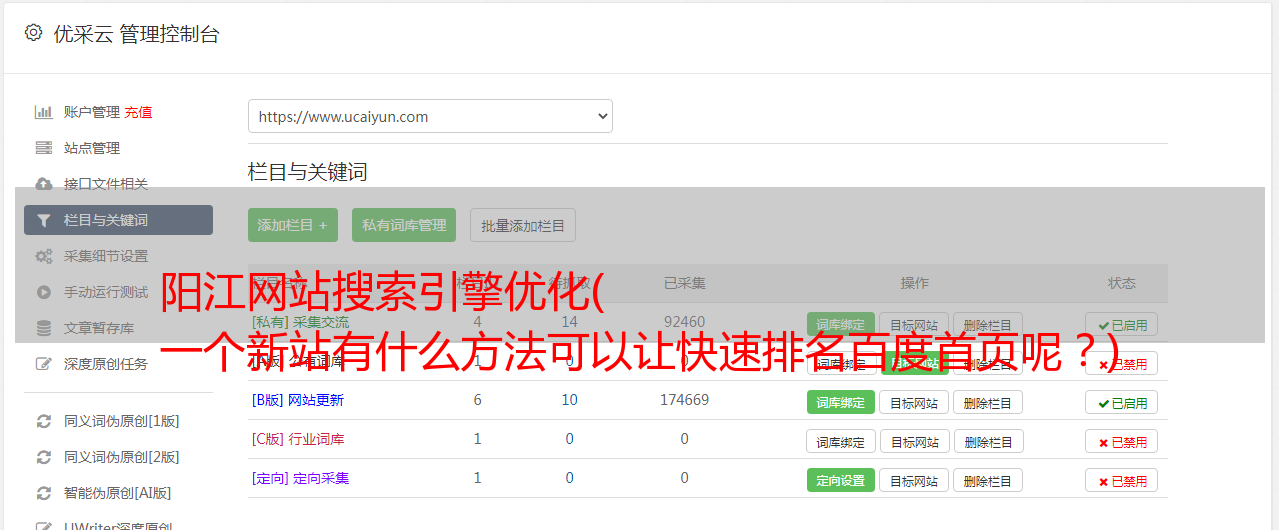1279x530 pixels.
Task: Click the refresh icon for 同义词伪原创[2版]
Action: click(43, 457)
